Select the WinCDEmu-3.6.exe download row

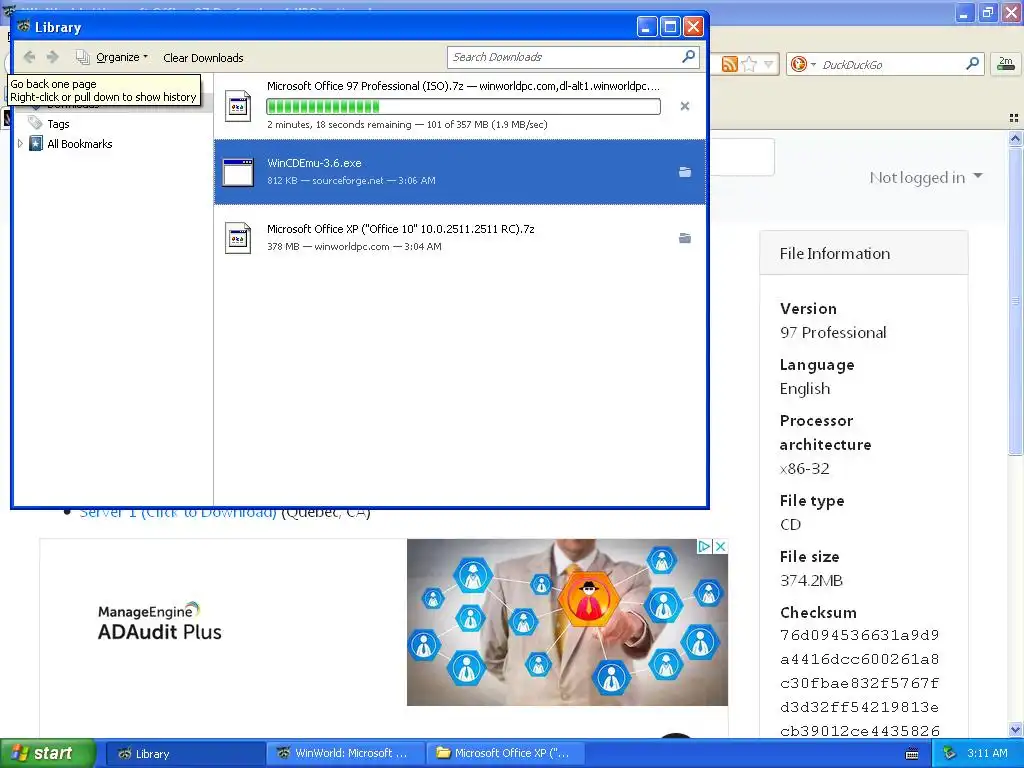tap(460, 172)
